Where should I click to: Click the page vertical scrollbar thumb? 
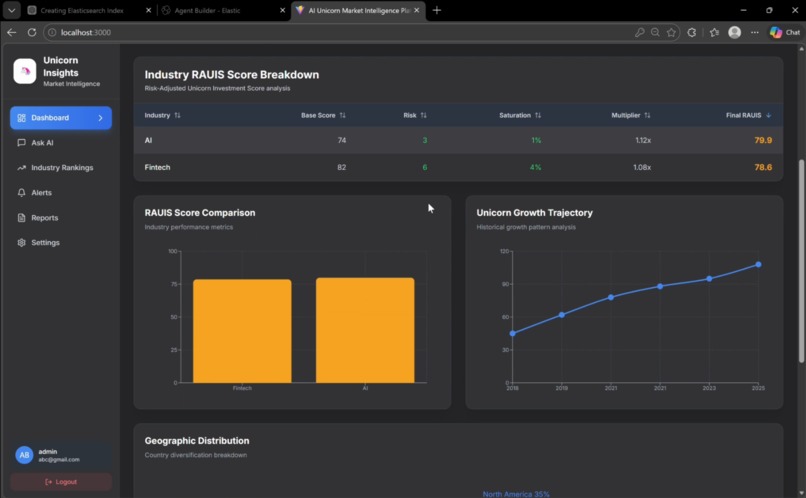tap(801, 261)
